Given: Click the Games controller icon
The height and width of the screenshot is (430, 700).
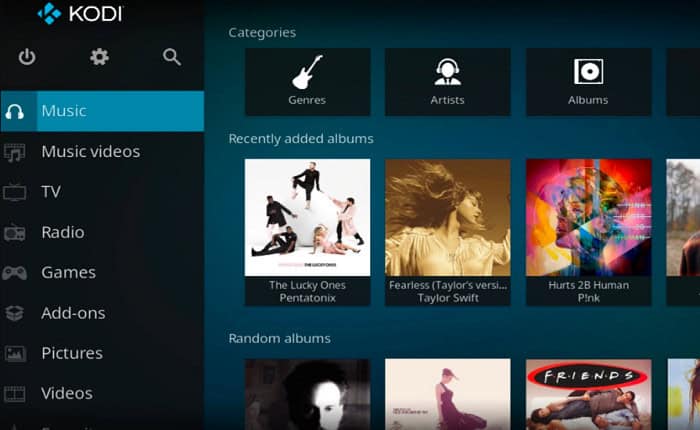Looking at the screenshot, I should tap(14, 273).
